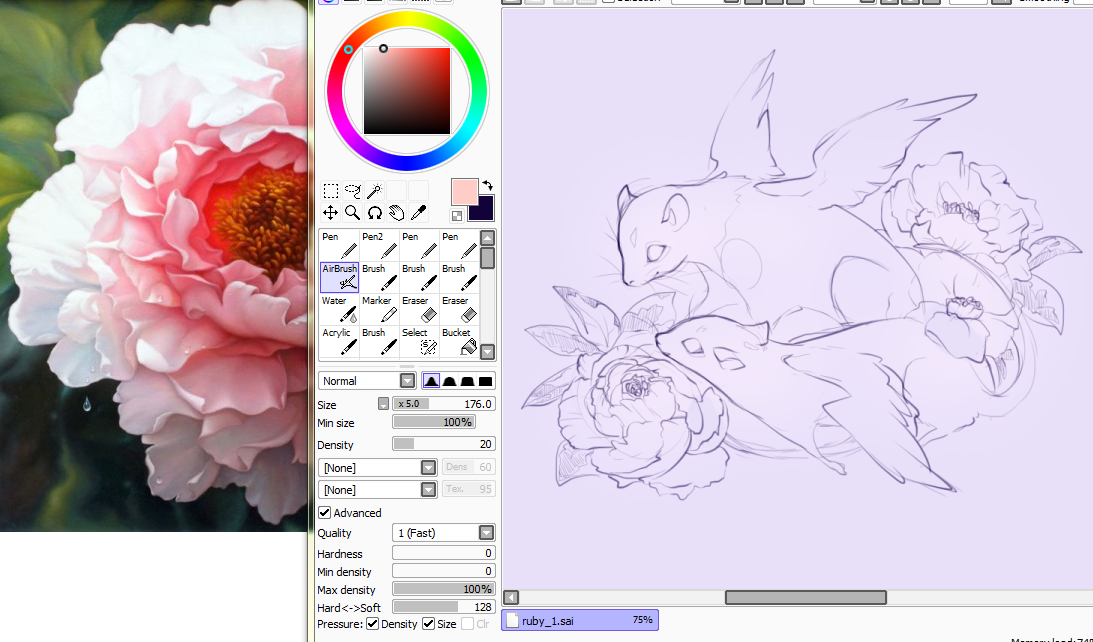Screen dimensions: 1093x642
Task: Click the transparent color checkerboard icon
Action: click(x=457, y=216)
